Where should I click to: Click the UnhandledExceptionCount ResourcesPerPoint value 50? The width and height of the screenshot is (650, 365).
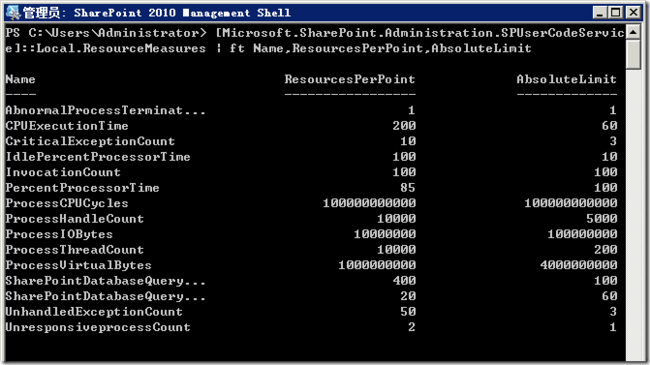[408, 311]
